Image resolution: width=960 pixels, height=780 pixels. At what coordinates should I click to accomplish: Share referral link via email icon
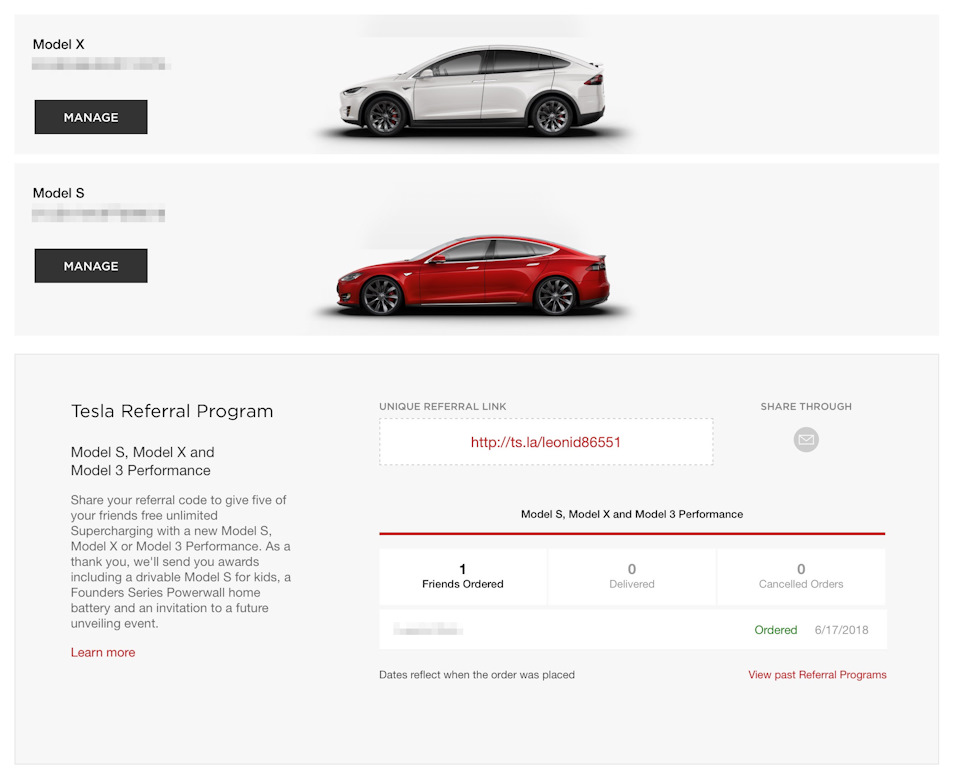(x=806, y=440)
